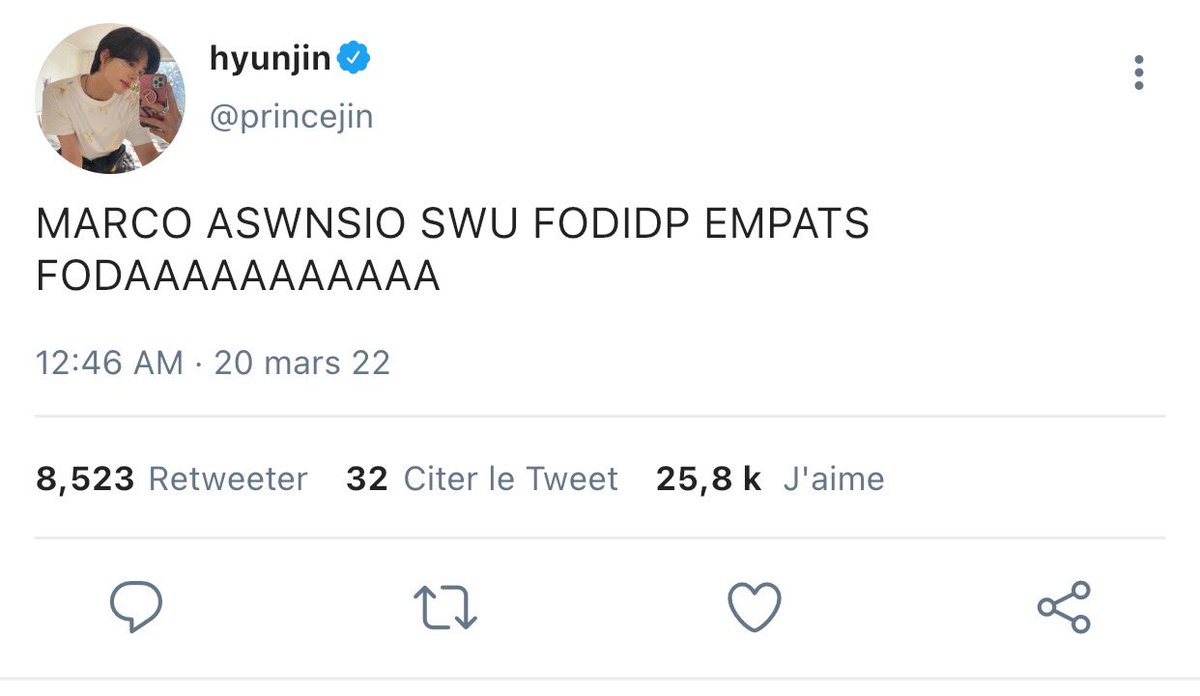The image size is (1200, 696).
Task: Click the hyunjin display name
Action: 270,60
